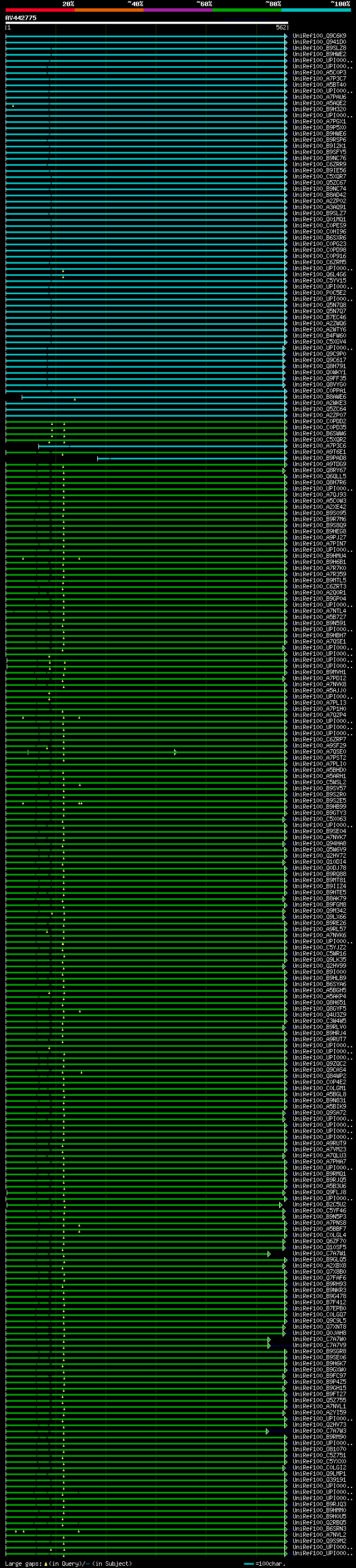Click hit label UniRef100_B9H320
The width and height of the screenshot is (356, 1568).
pos(319,109)
